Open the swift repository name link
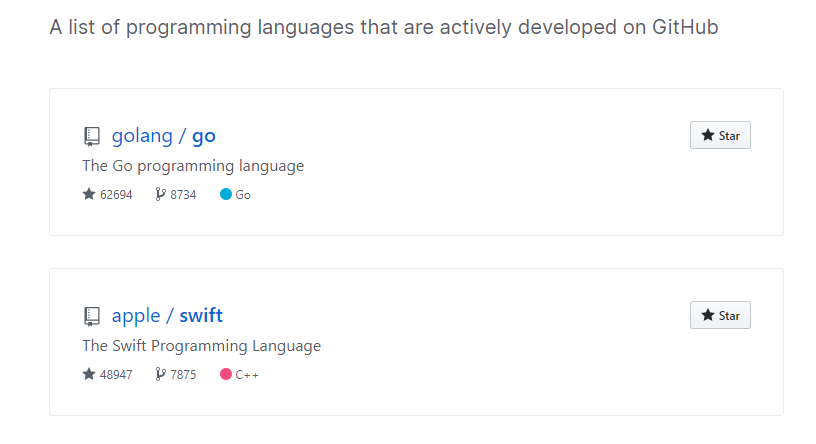 point(201,315)
